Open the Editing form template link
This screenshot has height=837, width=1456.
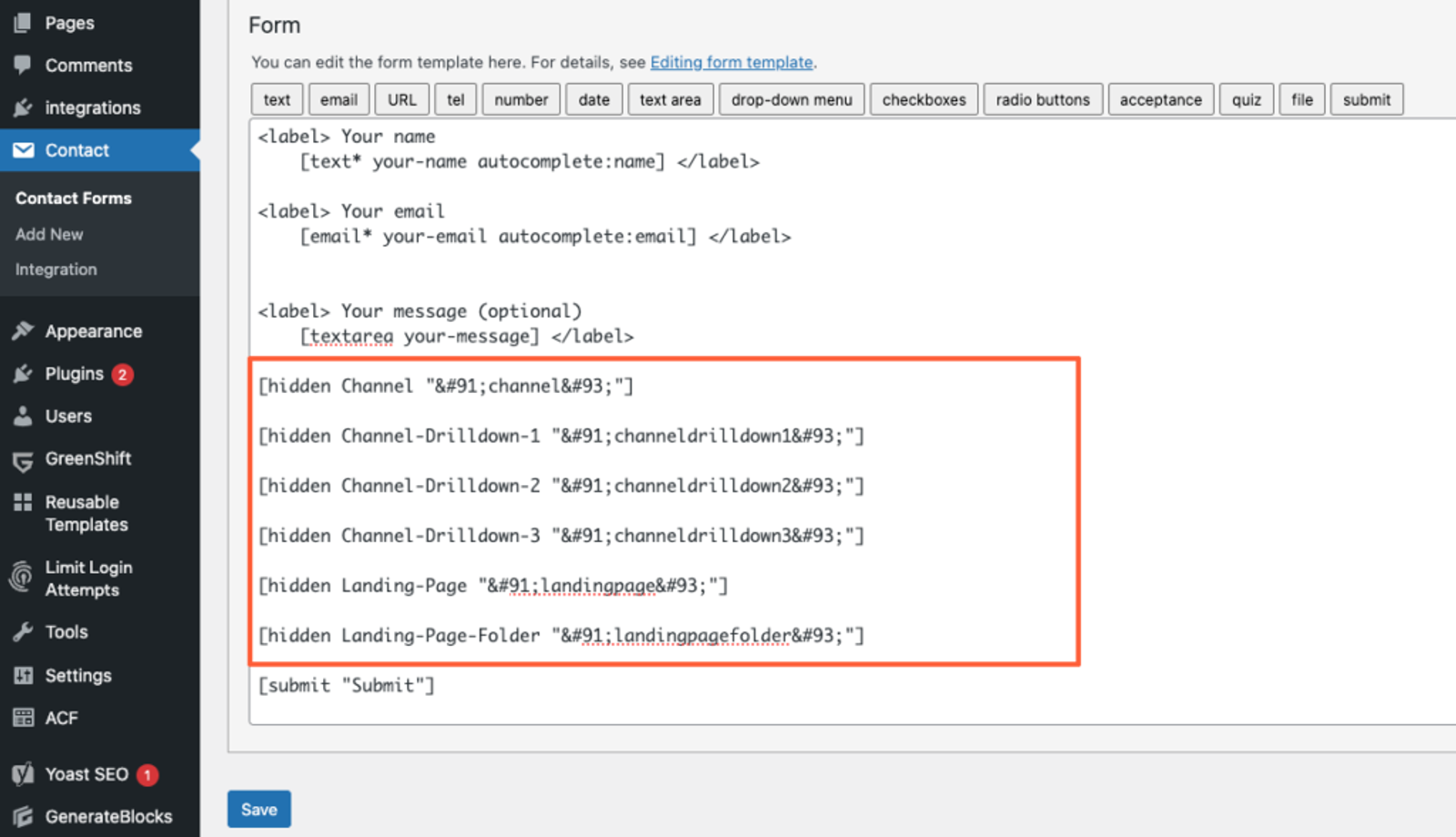(731, 62)
